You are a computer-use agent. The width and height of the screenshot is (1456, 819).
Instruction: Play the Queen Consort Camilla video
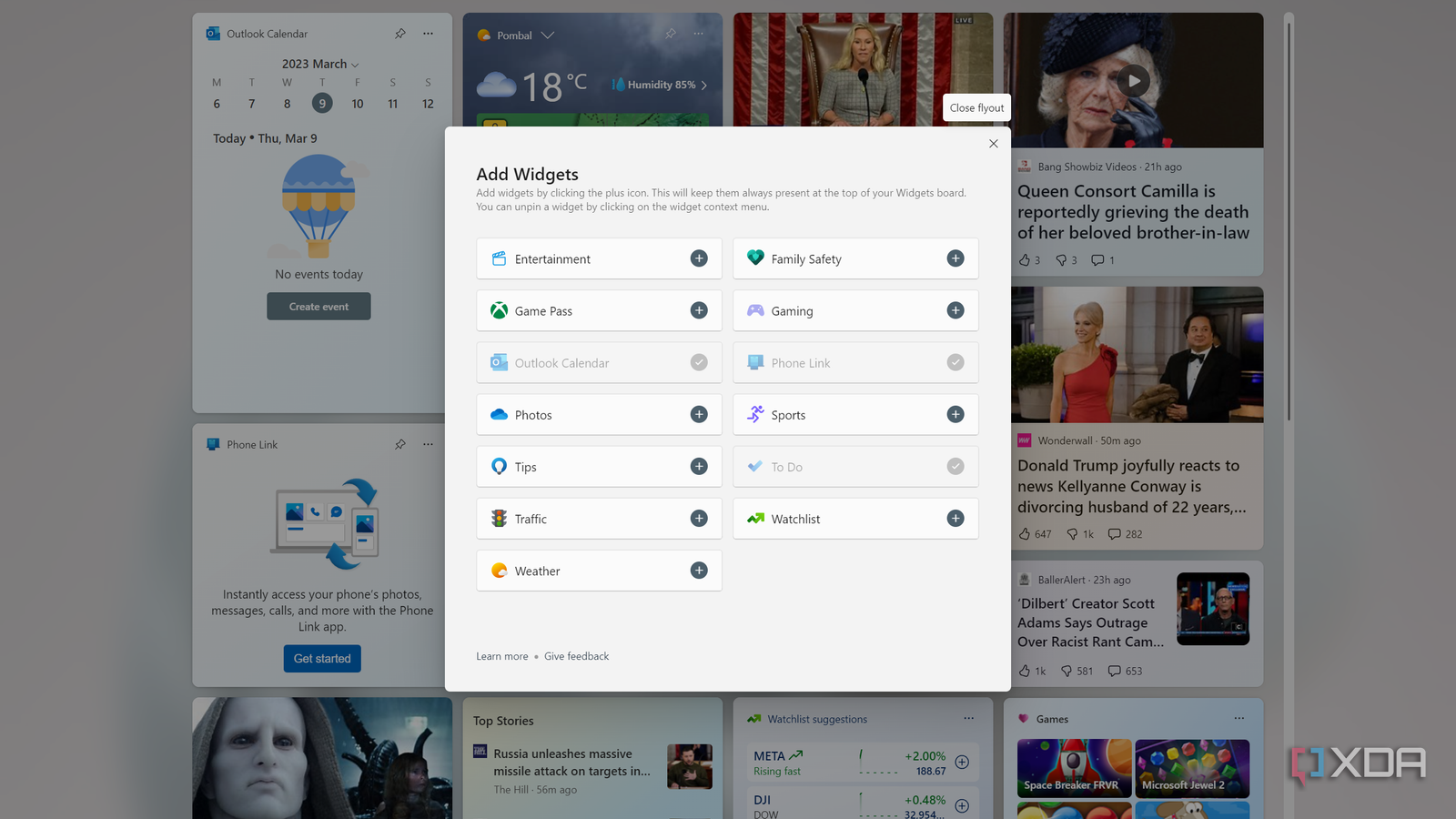(1134, 80)
